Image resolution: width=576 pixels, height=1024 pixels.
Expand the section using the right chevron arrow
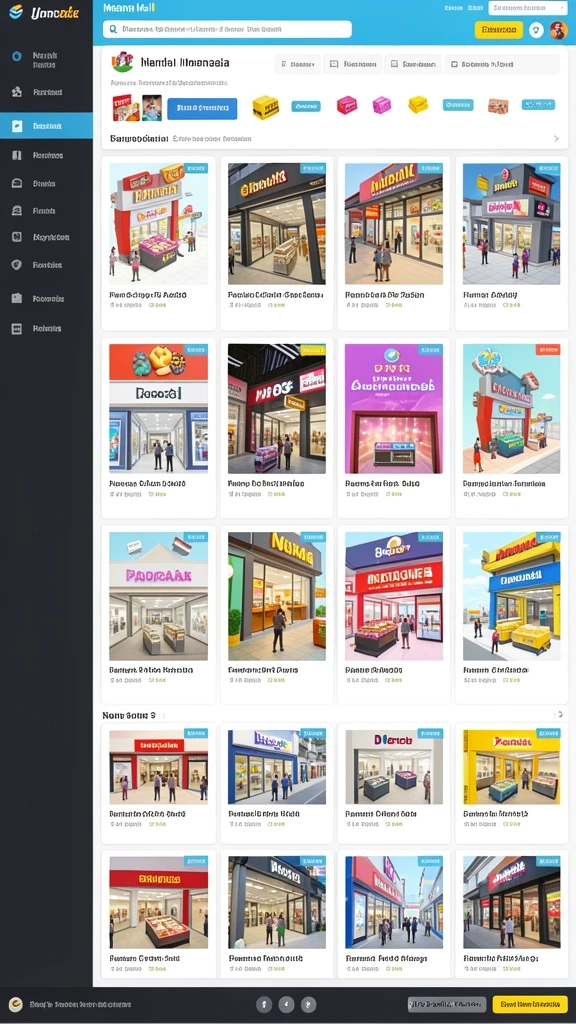[x=556, y=138]
